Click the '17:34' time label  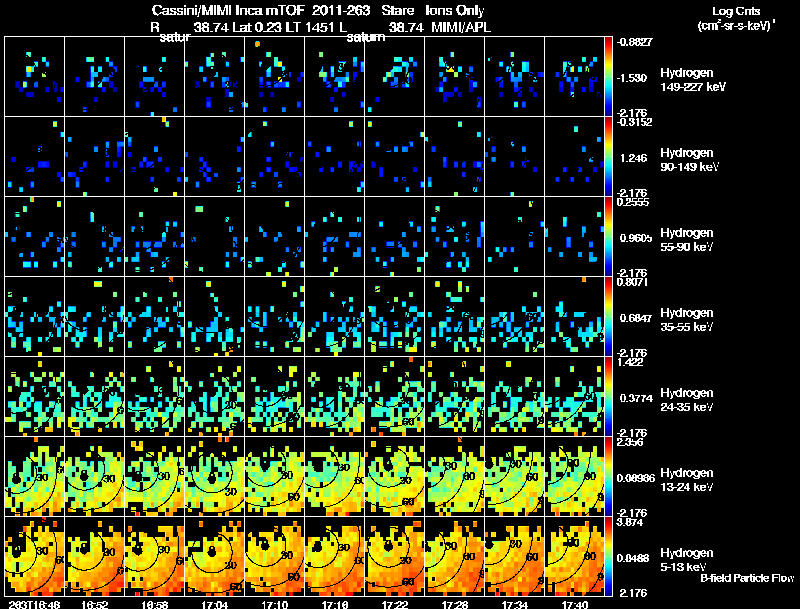[514, 604]
